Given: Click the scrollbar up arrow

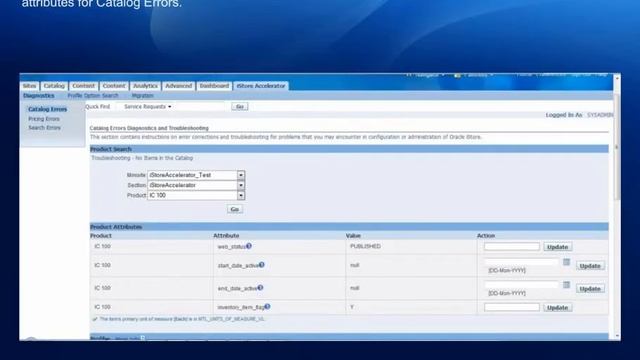Looking at the screenshot, I should [x=617, y=78].
